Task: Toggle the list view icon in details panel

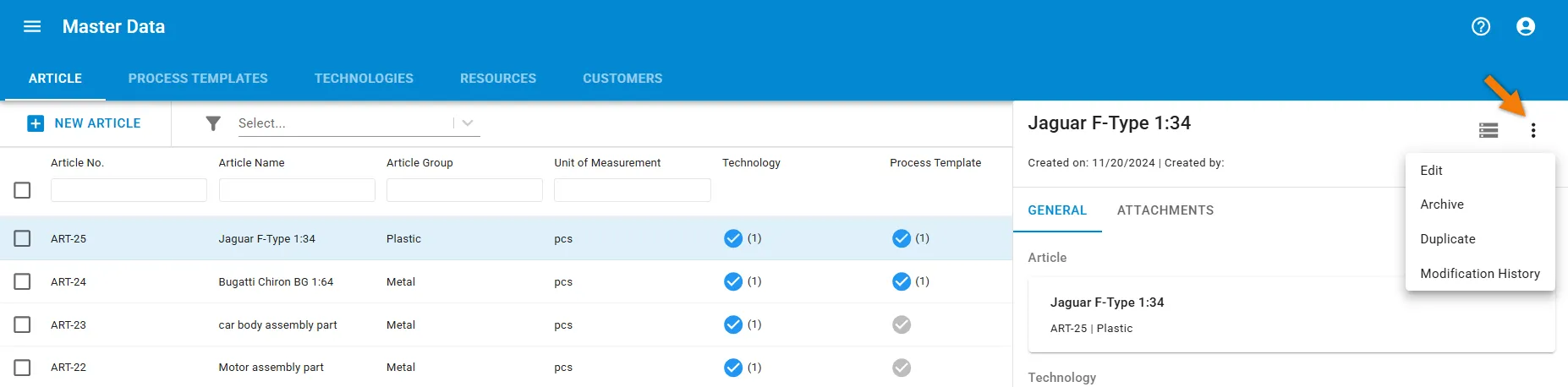Action: (1489, 130)
